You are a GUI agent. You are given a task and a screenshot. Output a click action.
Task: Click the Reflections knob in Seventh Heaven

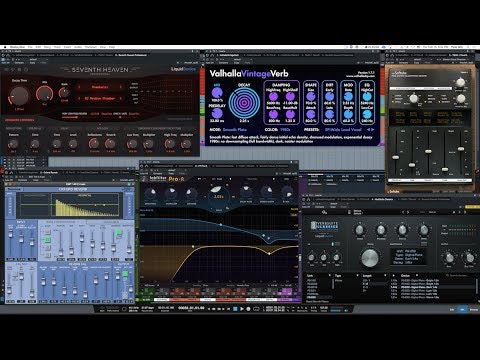click(94, 144)
